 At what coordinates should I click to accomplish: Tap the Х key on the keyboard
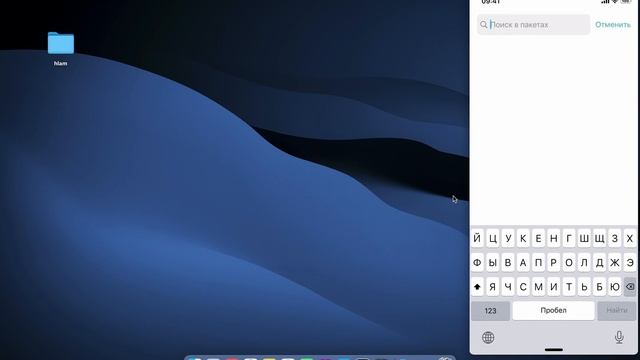[630, 238]
